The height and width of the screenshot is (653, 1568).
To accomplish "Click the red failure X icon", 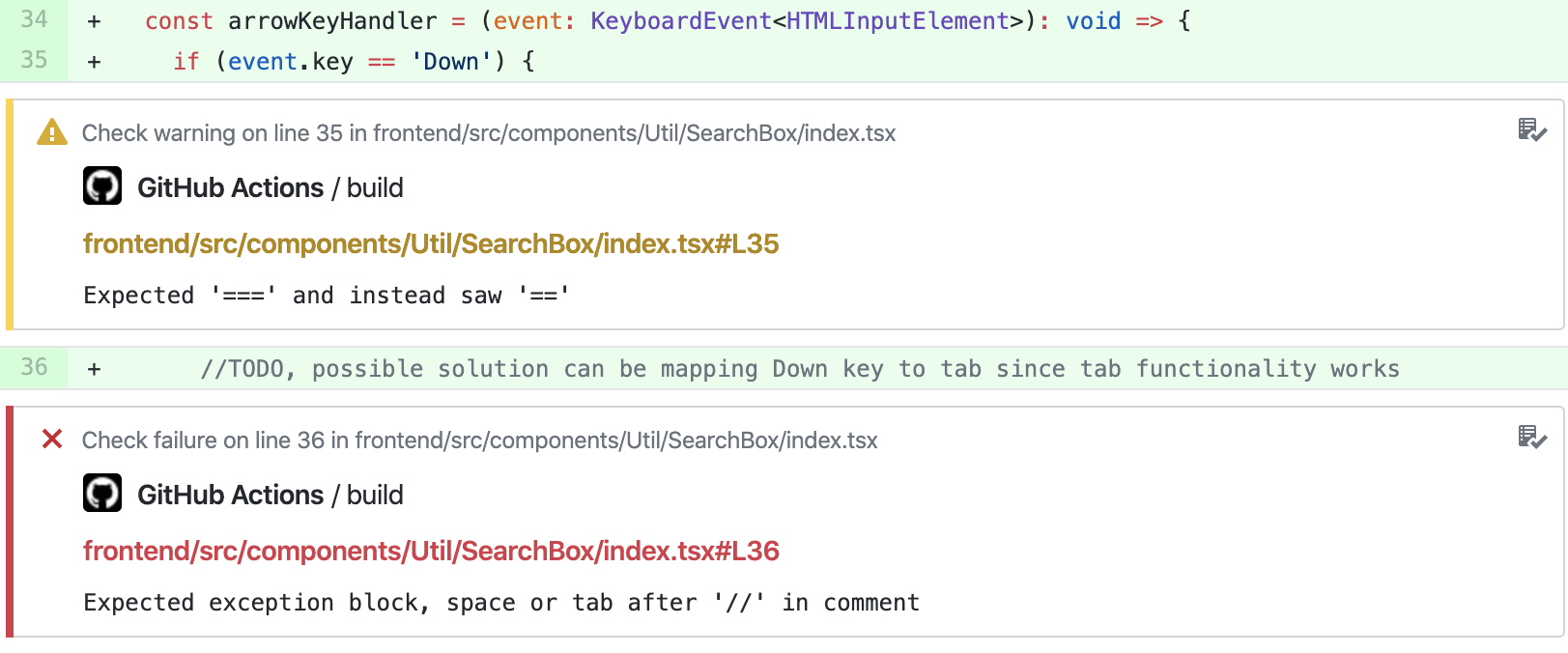I will coord(52,440).
